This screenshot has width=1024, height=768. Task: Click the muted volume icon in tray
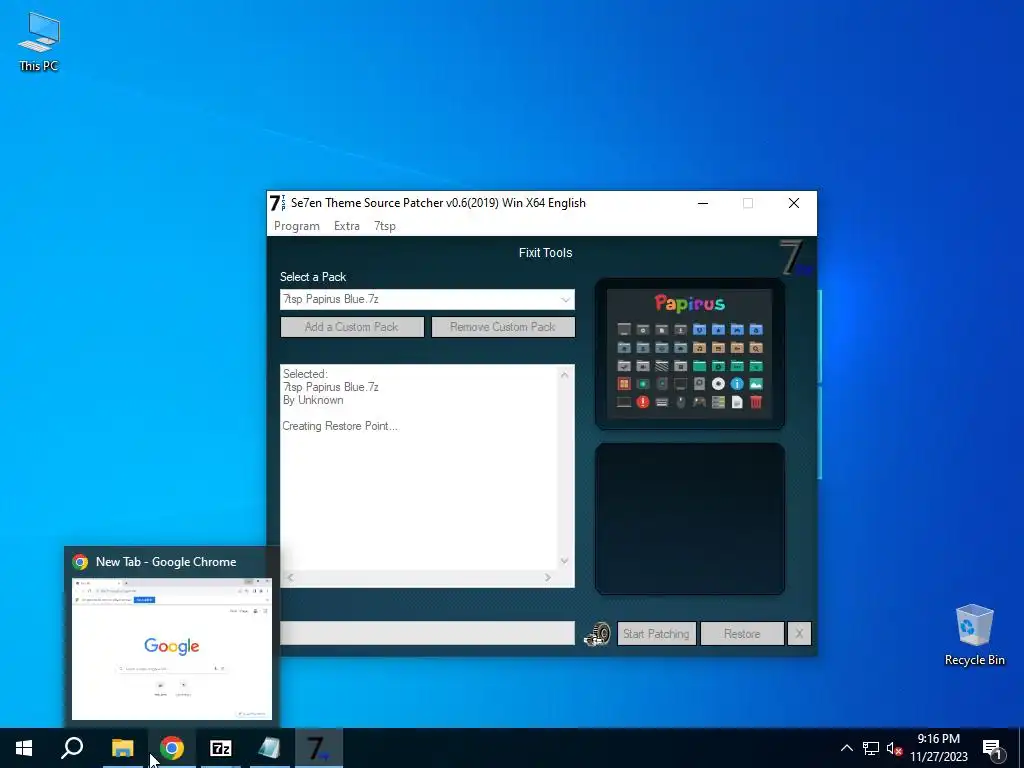(894, 748)
